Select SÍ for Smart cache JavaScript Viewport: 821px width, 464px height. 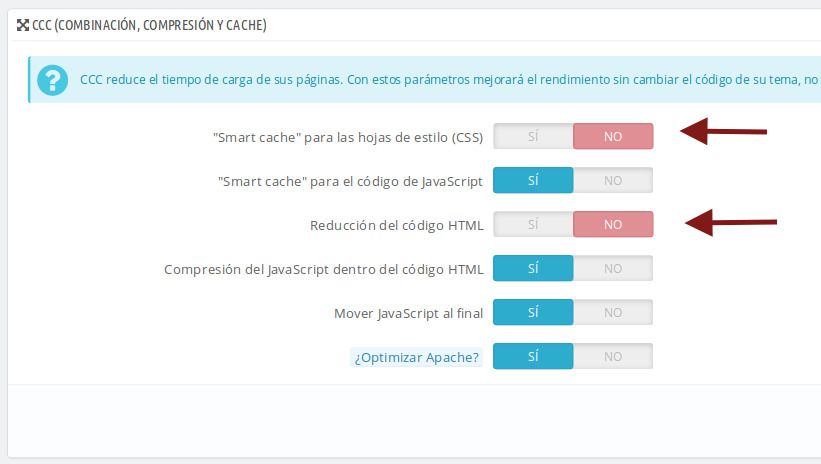pyautogui.click(x=533, y=180)
